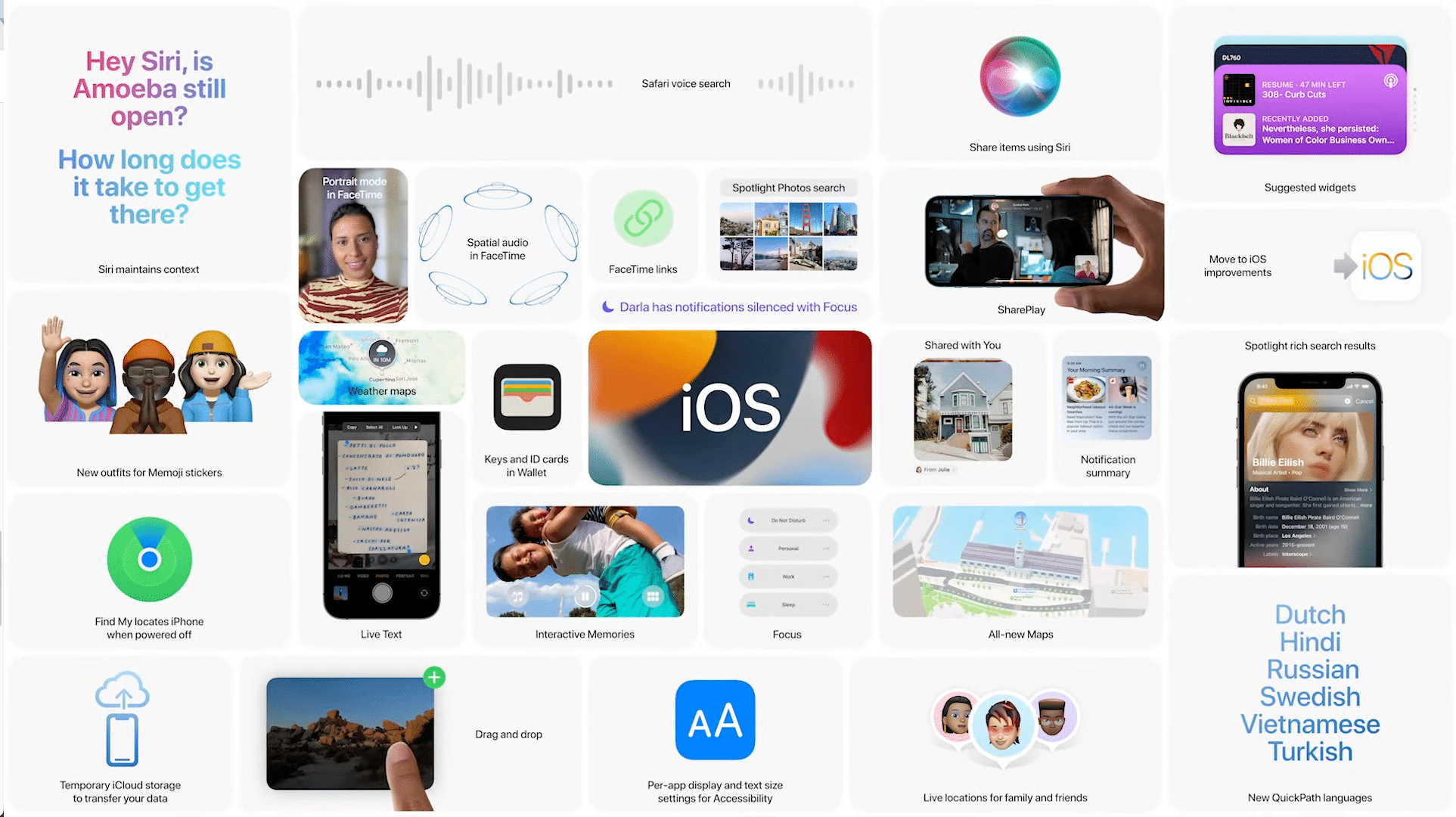Open Move to iOS improvements menu
Screen dimensions: 1456x817
tap(1308, 264)
